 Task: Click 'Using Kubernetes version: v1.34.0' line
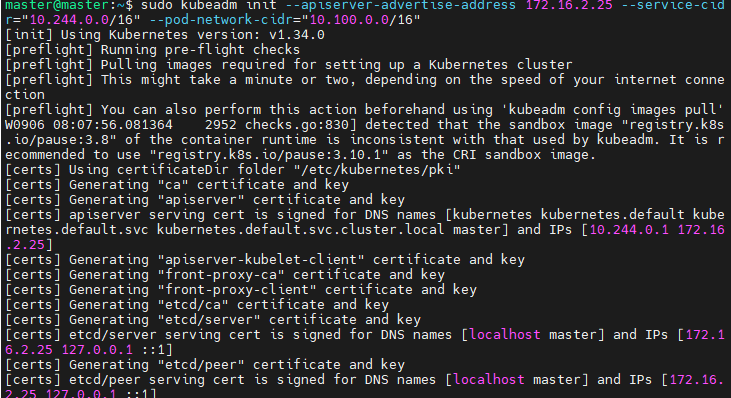[x=193, y=35]
